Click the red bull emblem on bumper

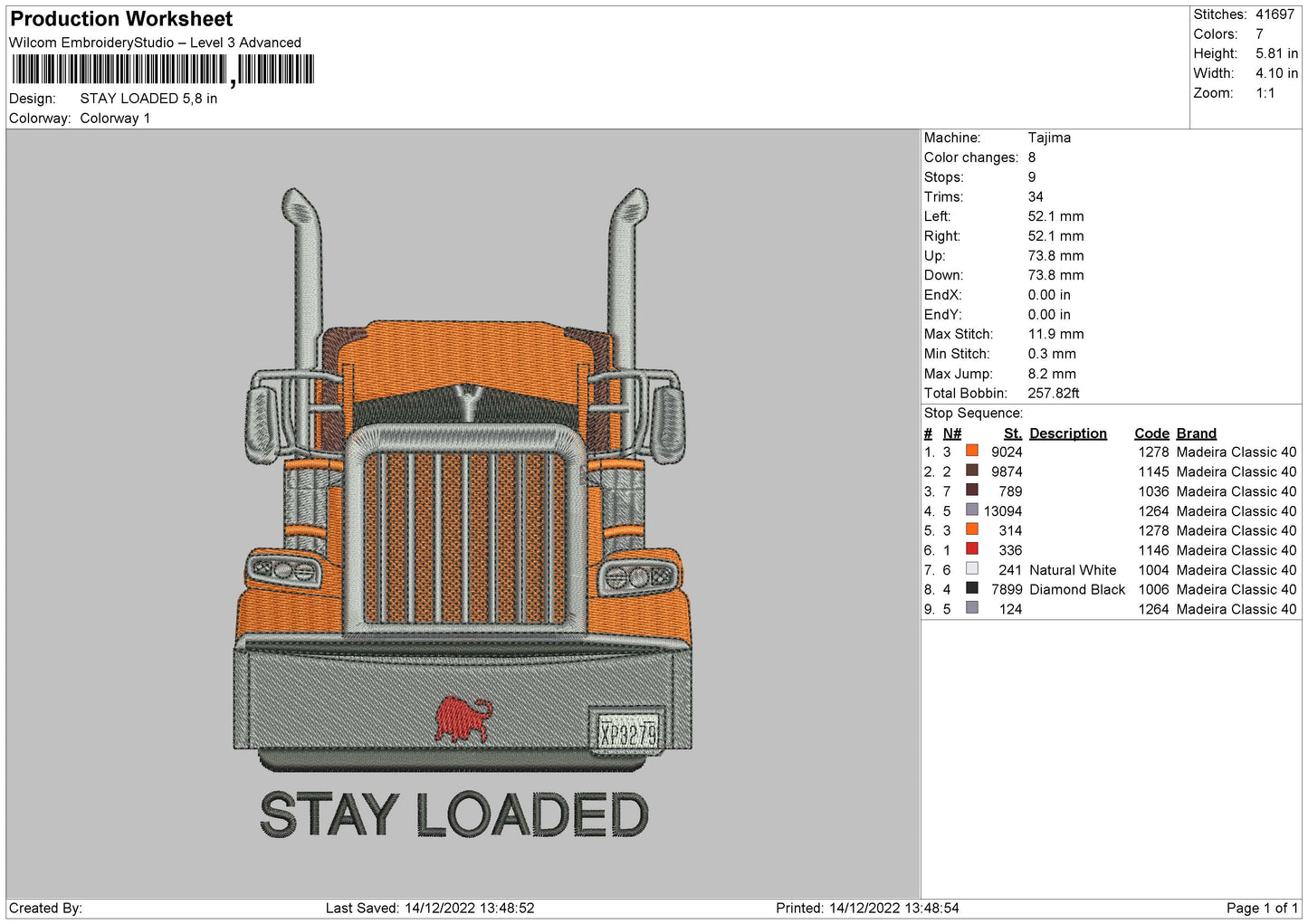pyautogui.click(x=463, y=719)
